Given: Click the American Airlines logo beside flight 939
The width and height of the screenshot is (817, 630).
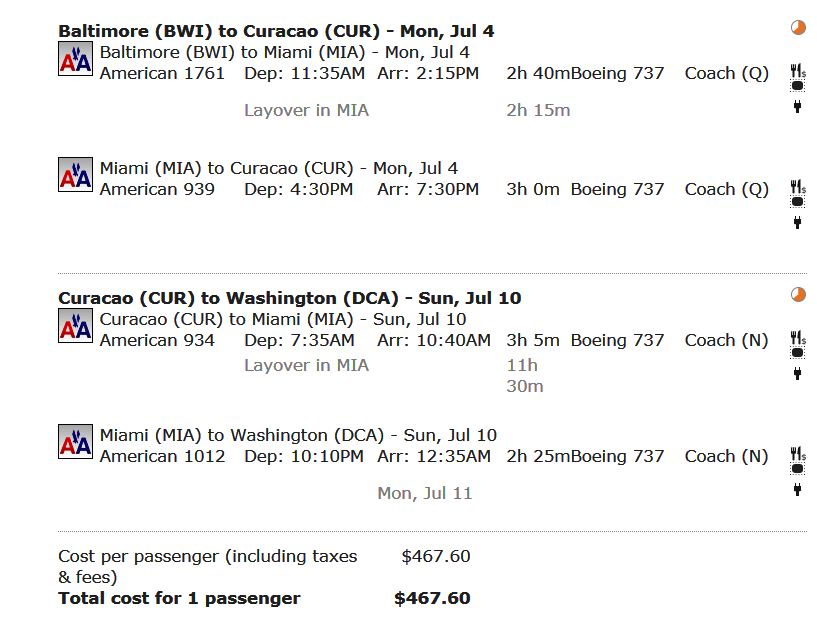Looking at the screenshot, I should [76, 175].
